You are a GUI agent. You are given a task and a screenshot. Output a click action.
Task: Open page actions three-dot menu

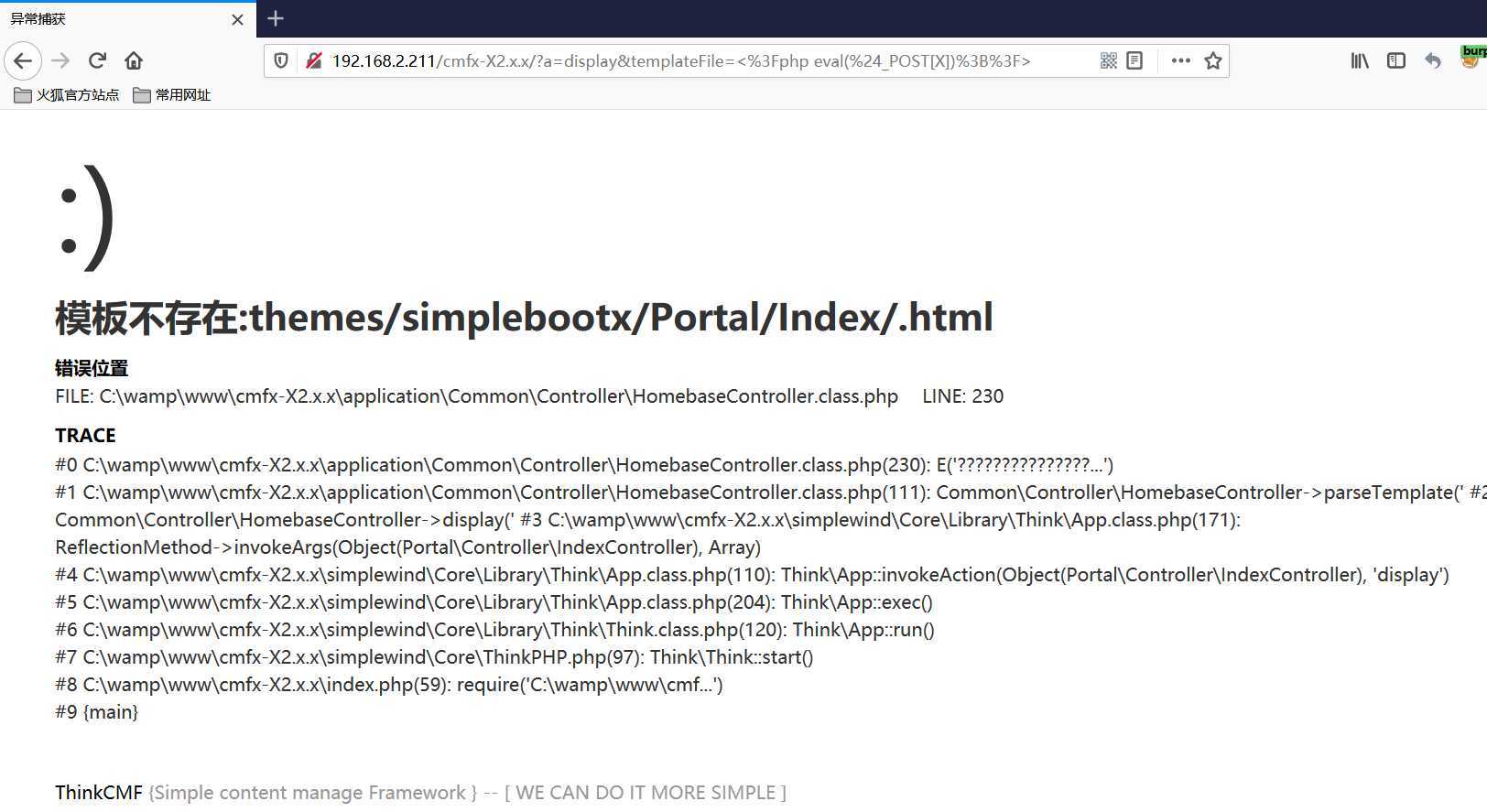[1181, 61]
